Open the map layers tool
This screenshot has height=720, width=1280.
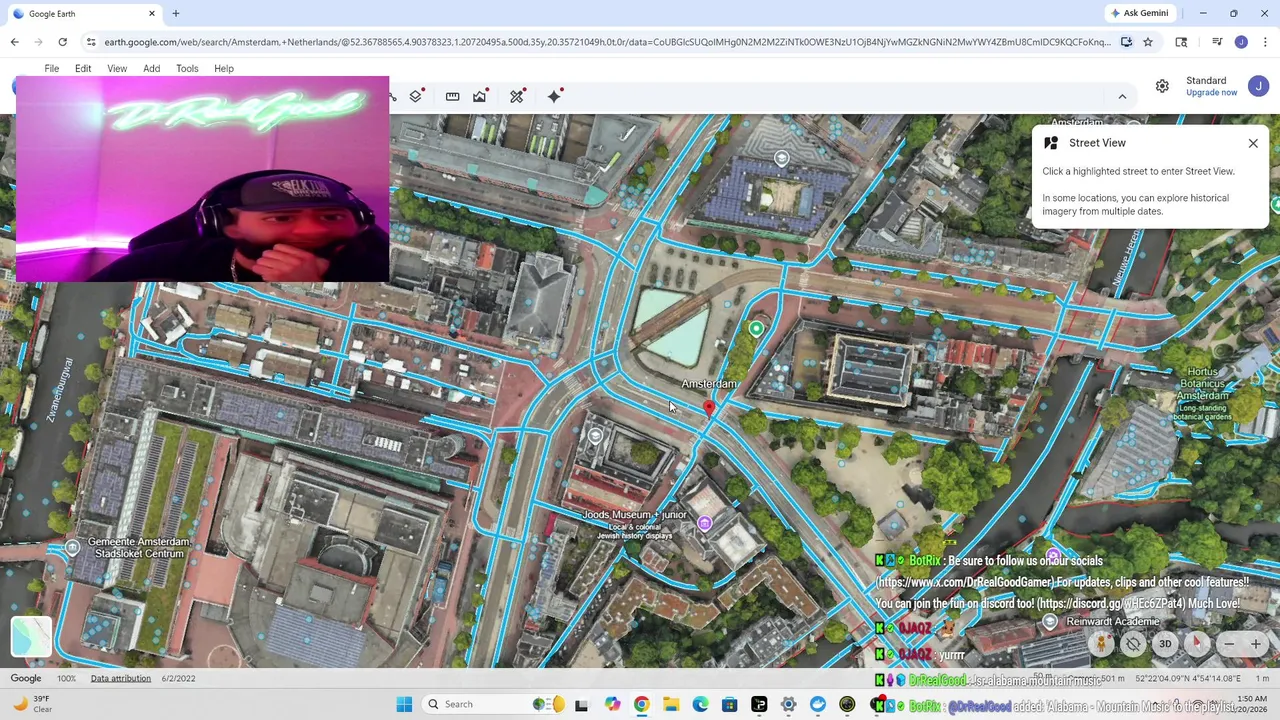coord(416,96)
